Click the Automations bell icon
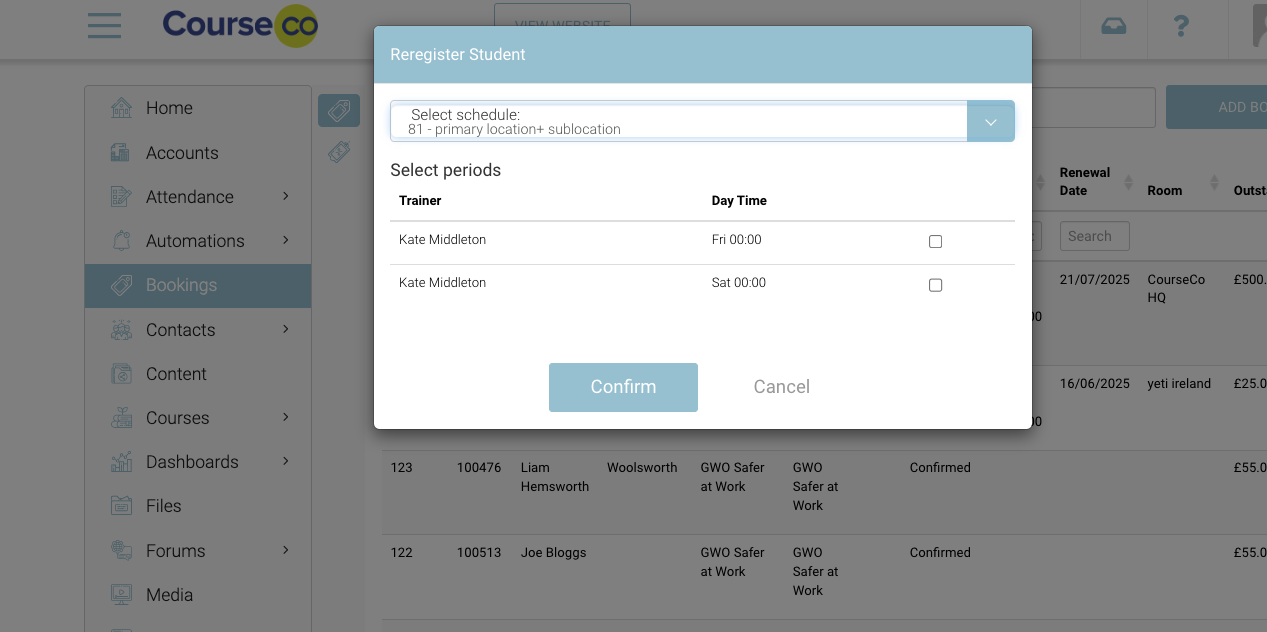The height and width of the screenshot is (632, 1267). [x=121, y=241]
